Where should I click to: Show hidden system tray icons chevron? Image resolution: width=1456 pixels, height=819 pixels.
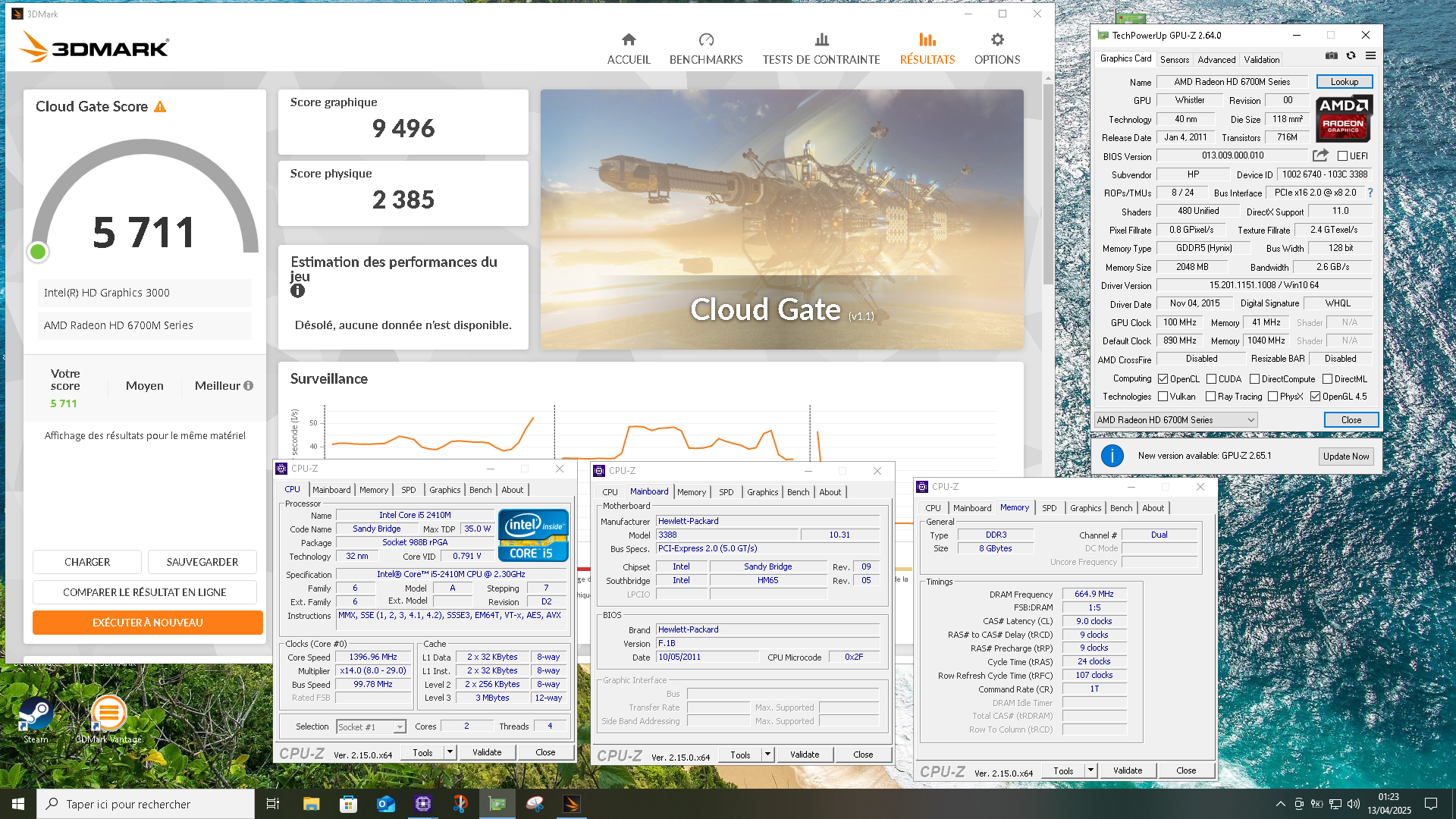pyautogui.click(x=1281, y=804)
